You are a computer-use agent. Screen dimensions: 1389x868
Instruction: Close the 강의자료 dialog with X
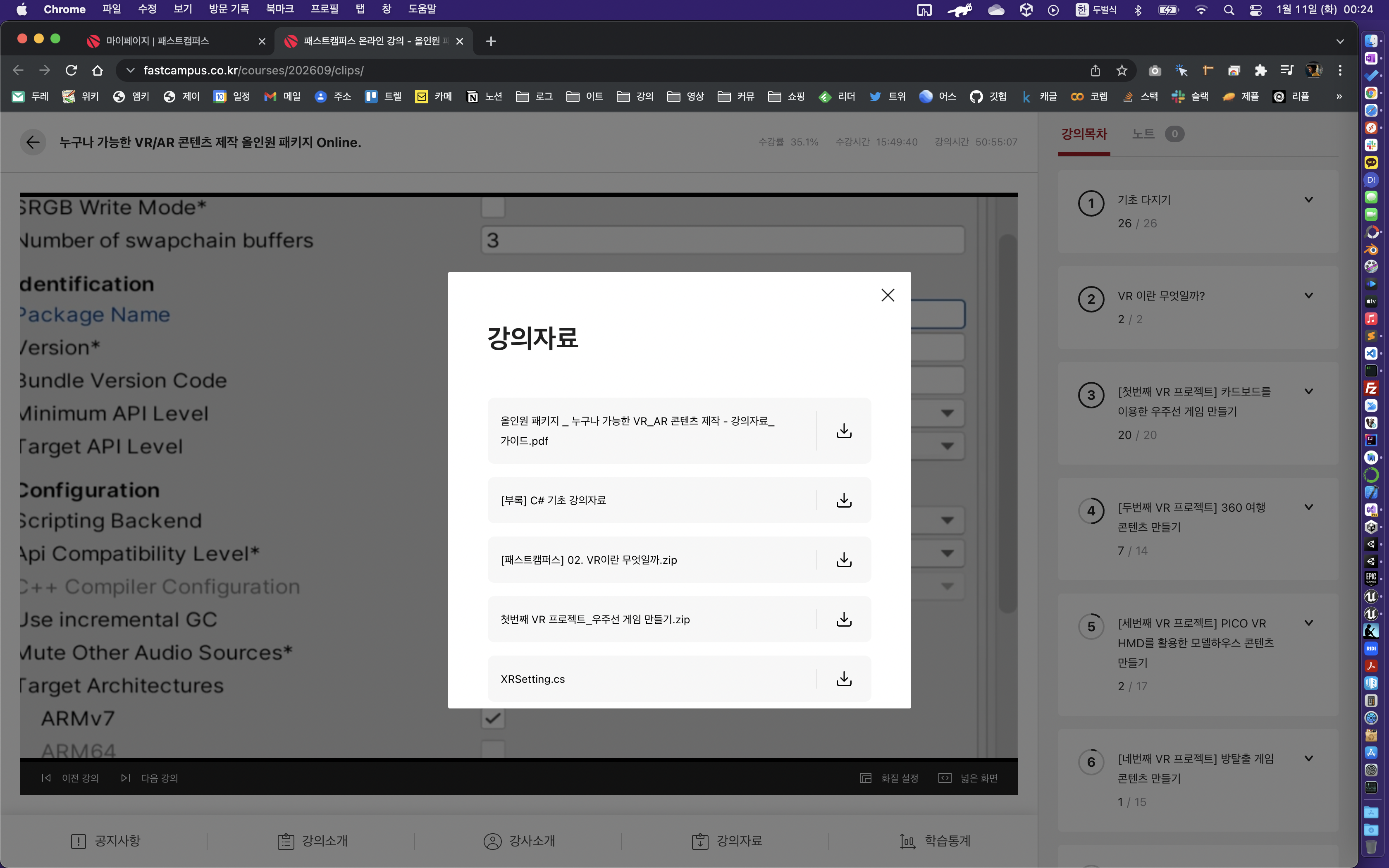[888, 295]
